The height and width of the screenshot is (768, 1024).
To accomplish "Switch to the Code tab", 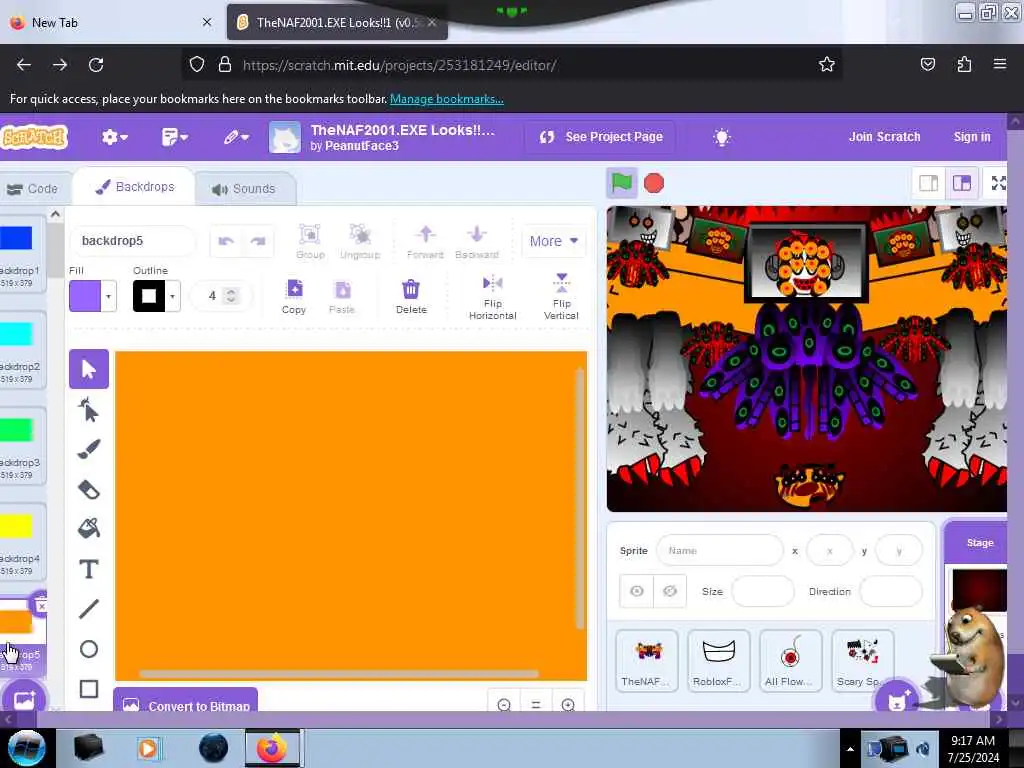I will [33, 189].
